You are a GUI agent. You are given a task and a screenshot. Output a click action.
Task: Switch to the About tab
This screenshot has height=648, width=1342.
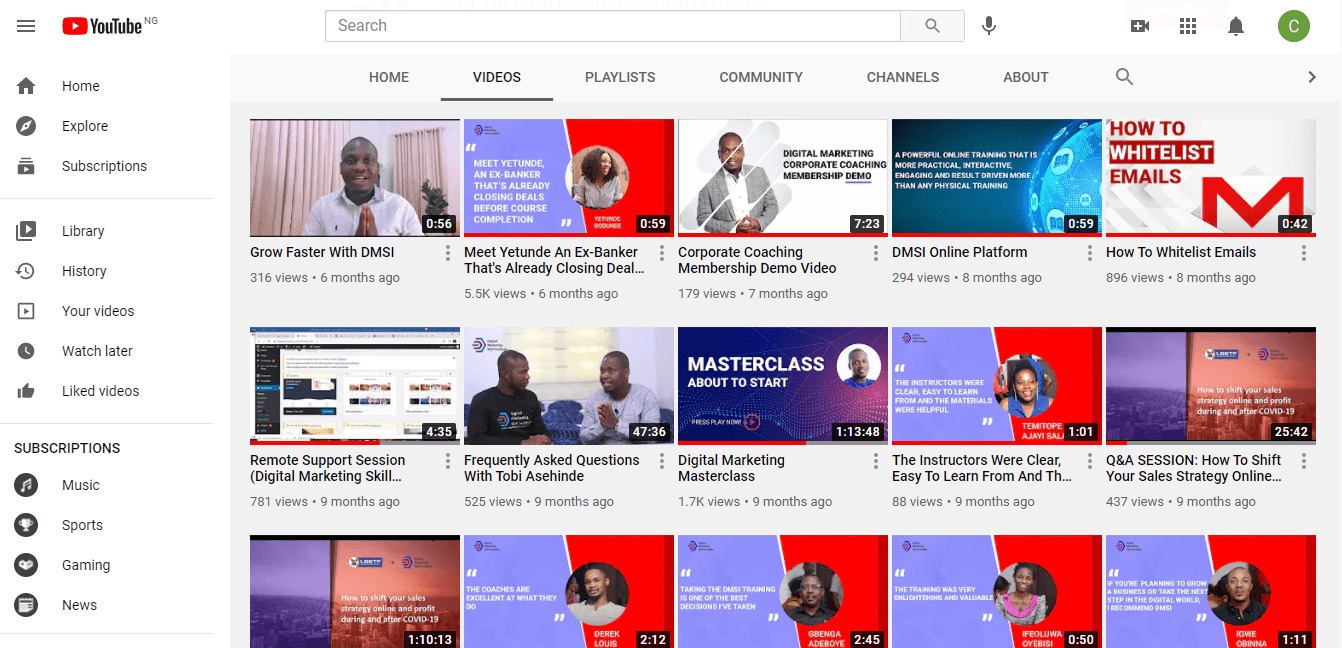(x=1026, y=77)
